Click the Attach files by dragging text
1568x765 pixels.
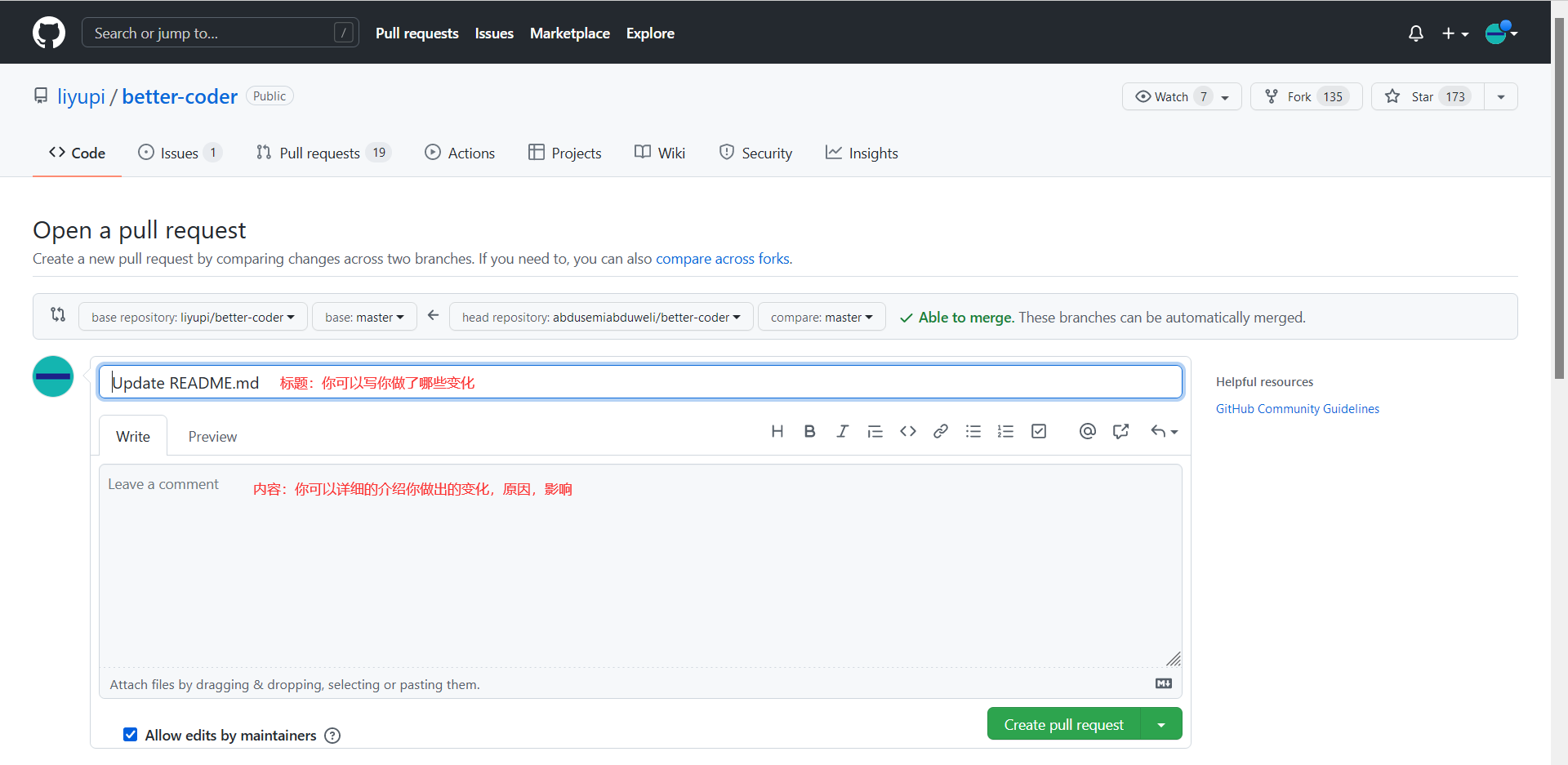tap(295, 684)
